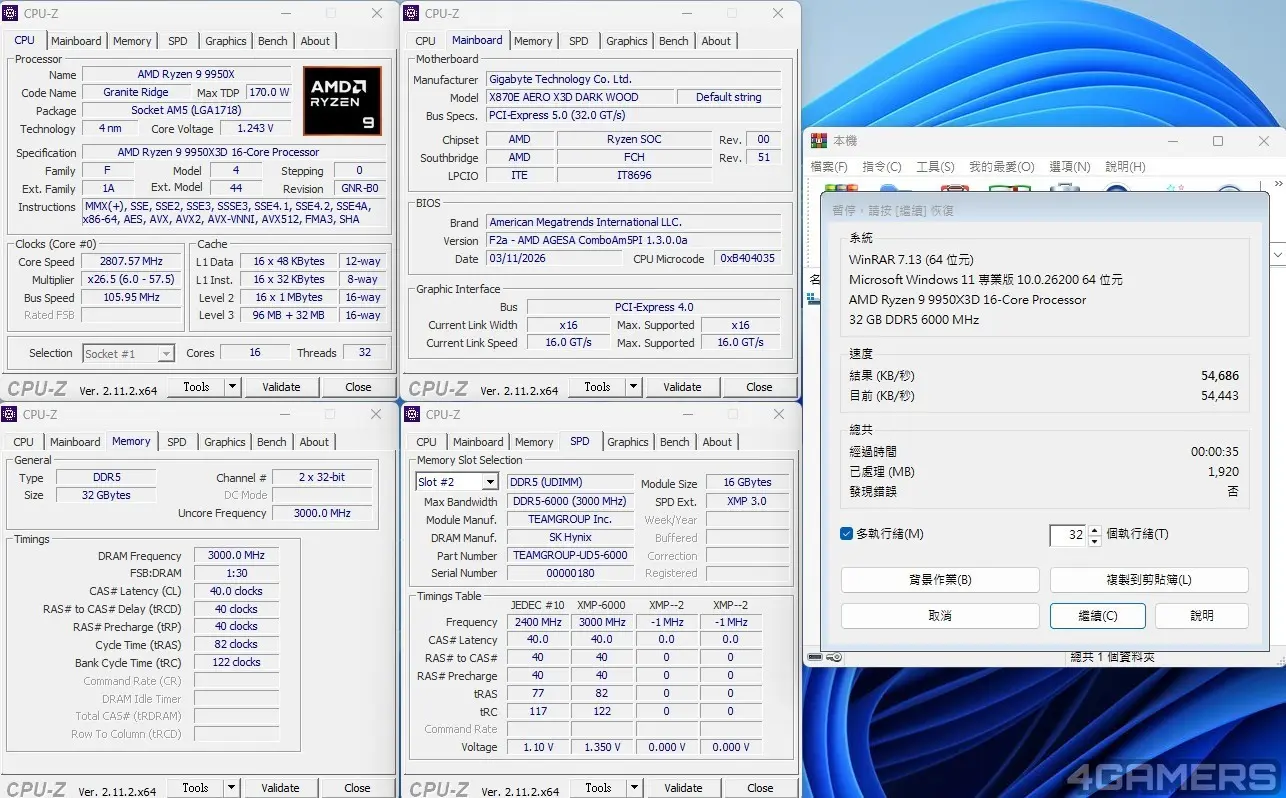
Task: Switch to the Bench tab in the CPU window
Action: tap(273, 41)
